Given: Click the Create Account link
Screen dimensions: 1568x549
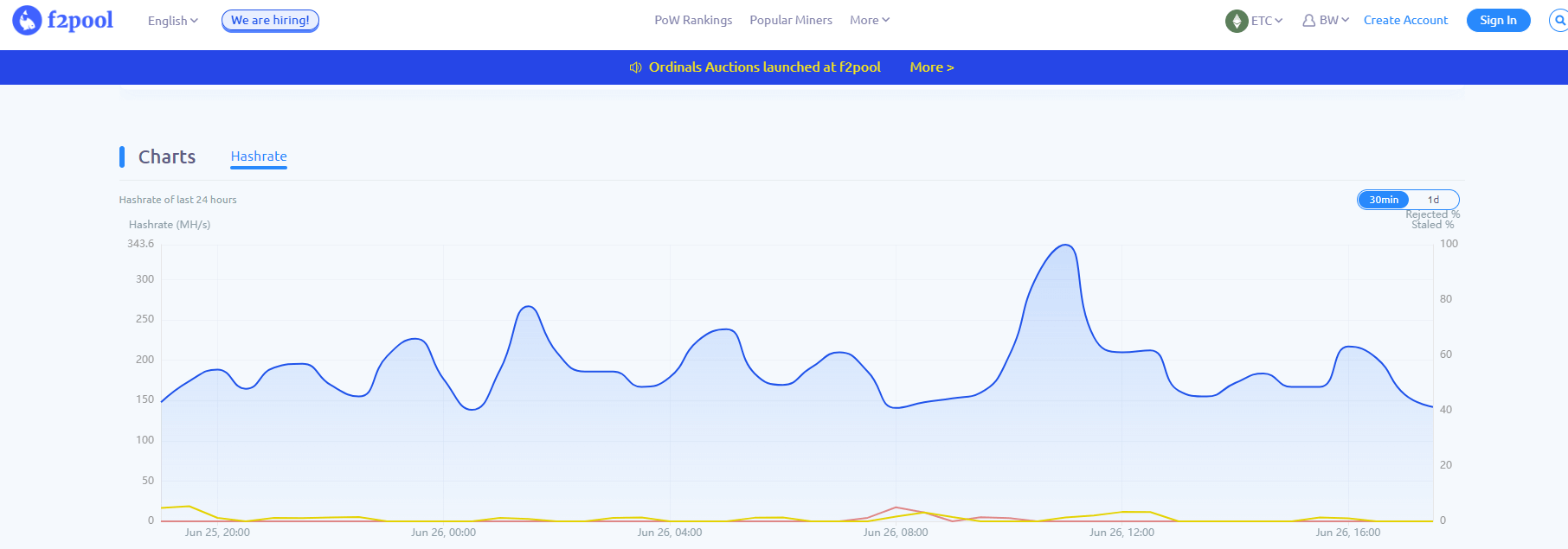Looking at the screenshot, I should [x=1404, y=20].
